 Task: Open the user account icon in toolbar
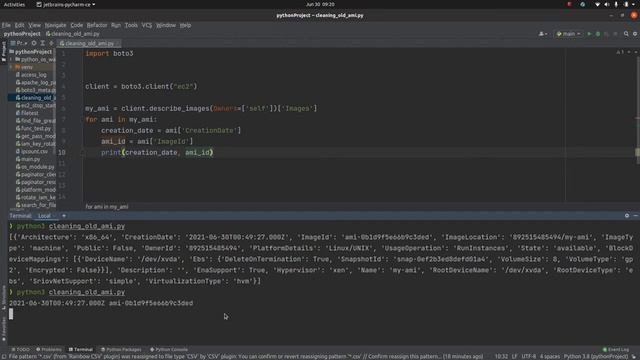click(543, 34)
